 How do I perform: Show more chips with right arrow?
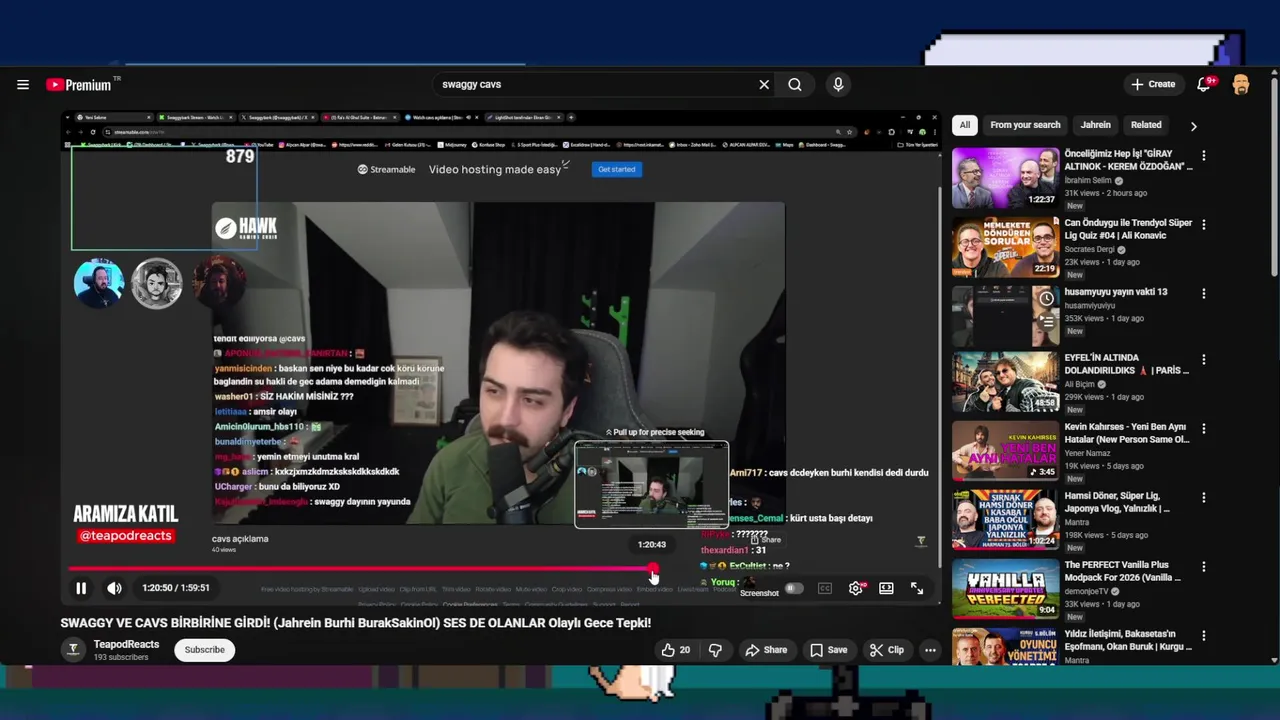(x=1193, y=126)
